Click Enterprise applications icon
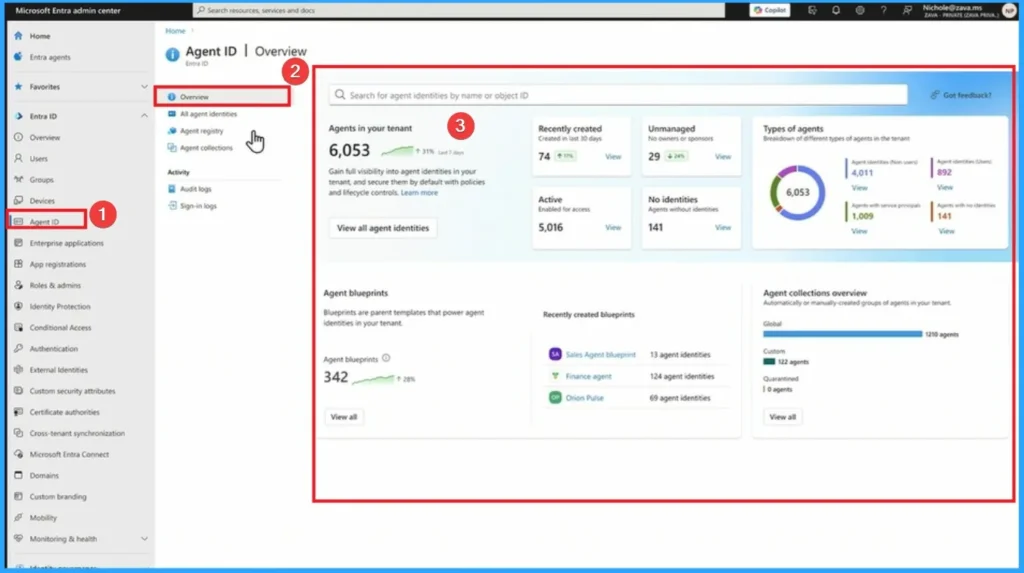The width and height of the screenshot is (1024, 573). pyautogui.click(x=18, y=243)
